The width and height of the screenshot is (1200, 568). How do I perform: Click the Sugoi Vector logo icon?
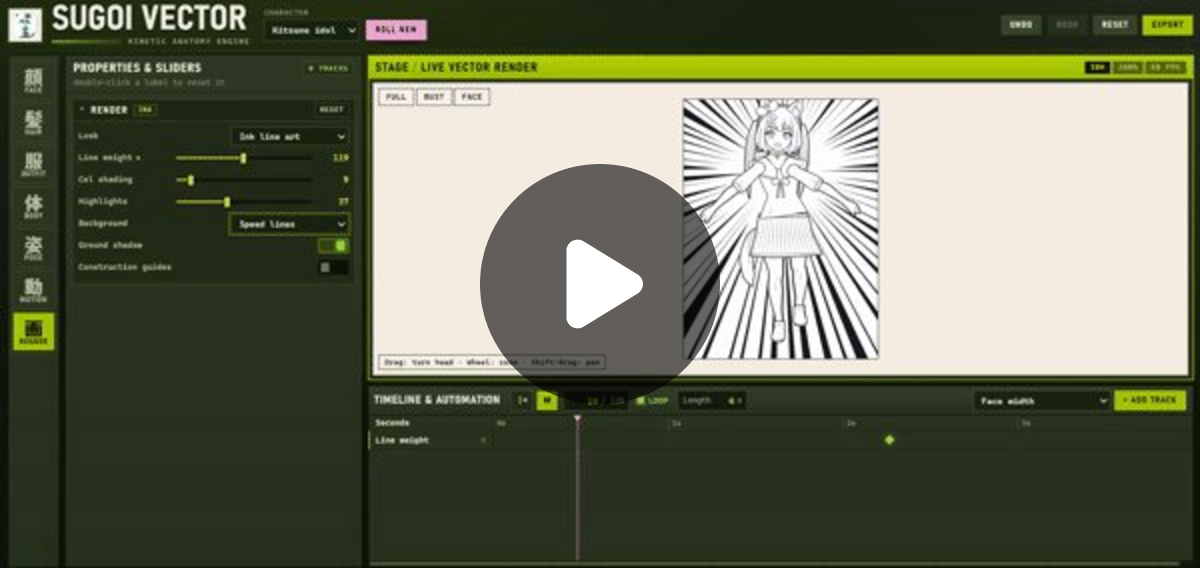click(25, 25)
